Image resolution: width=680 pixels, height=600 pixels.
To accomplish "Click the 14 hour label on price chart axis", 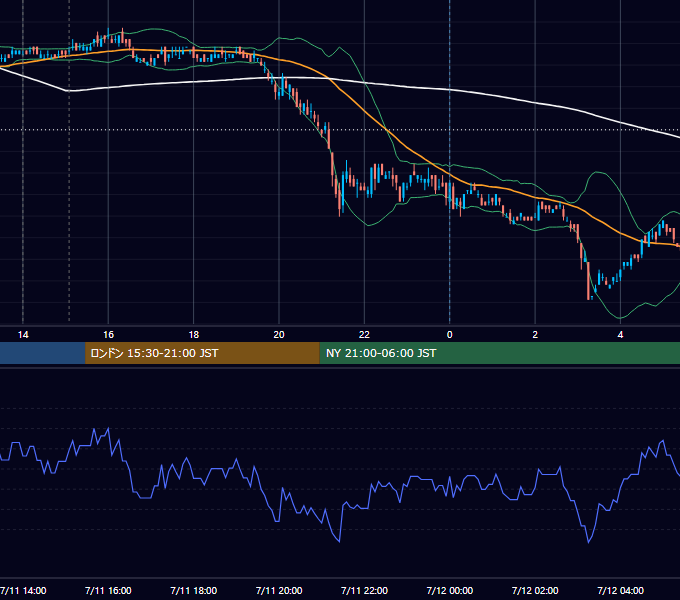I will point(23,335).
